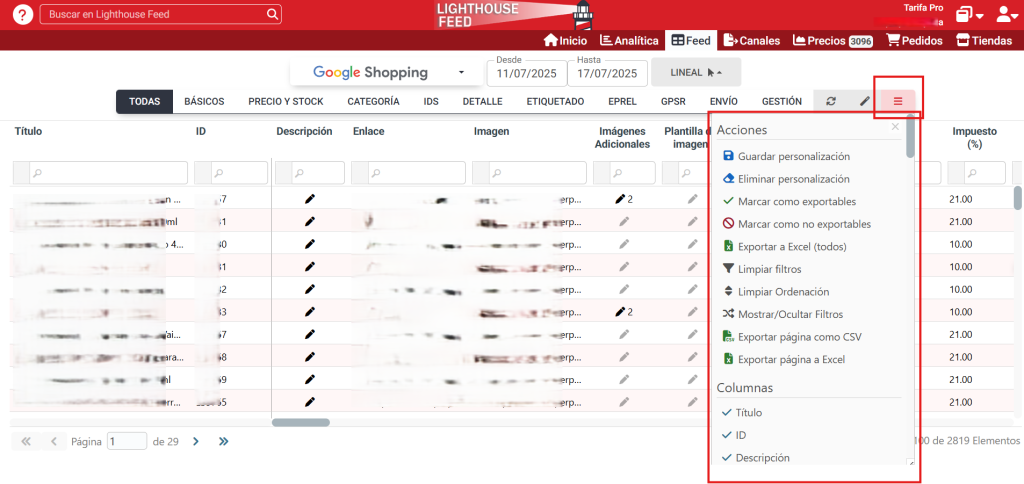
Task: Select Marcar como exportables
Action: coord(790,201)
